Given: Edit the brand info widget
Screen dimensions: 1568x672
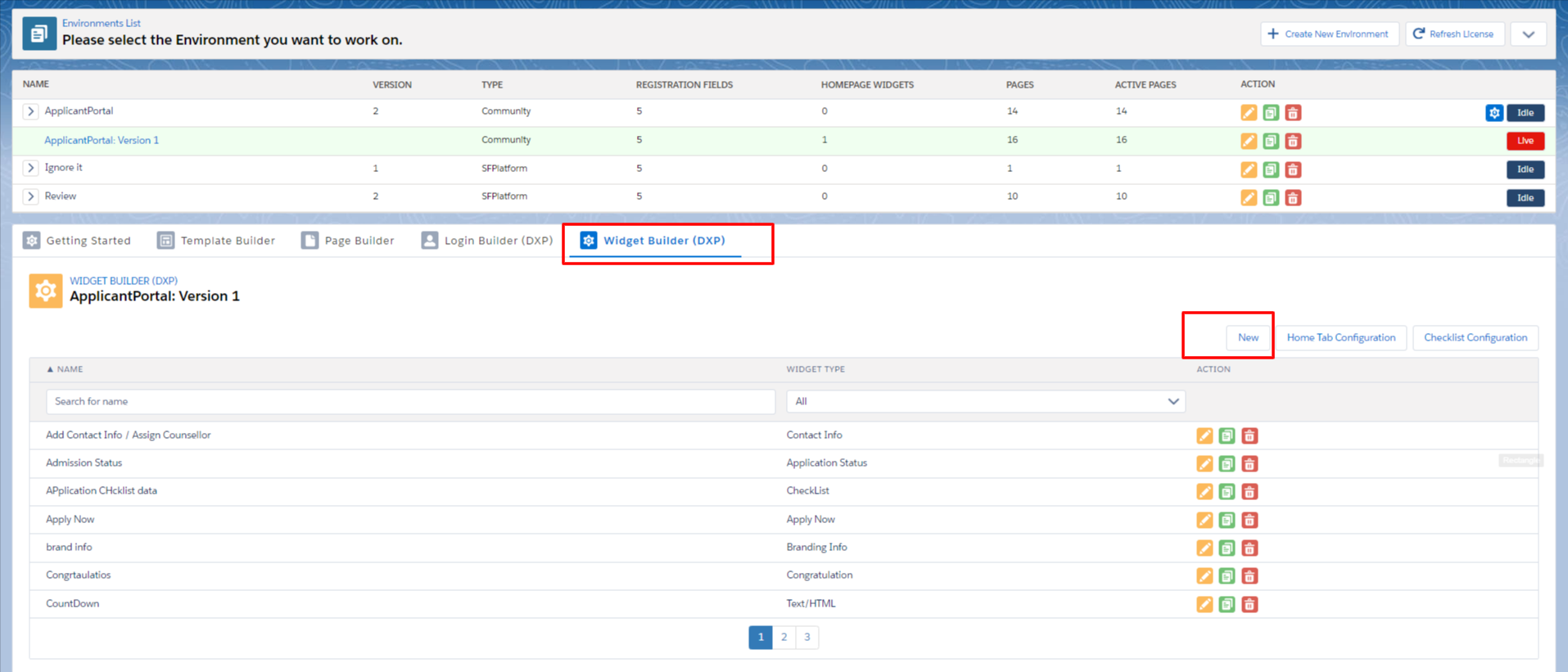Looking at the screenshot, I should tap(1204, 548).
